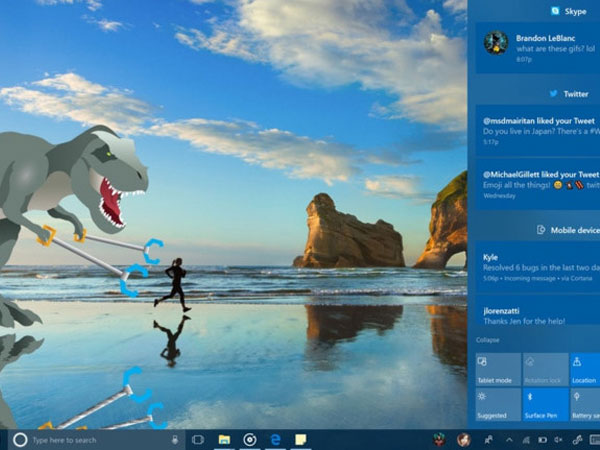Open Microsoft Edge from the taskbar
This screenshot has height=450, width=600.
(x=275, y=440)
